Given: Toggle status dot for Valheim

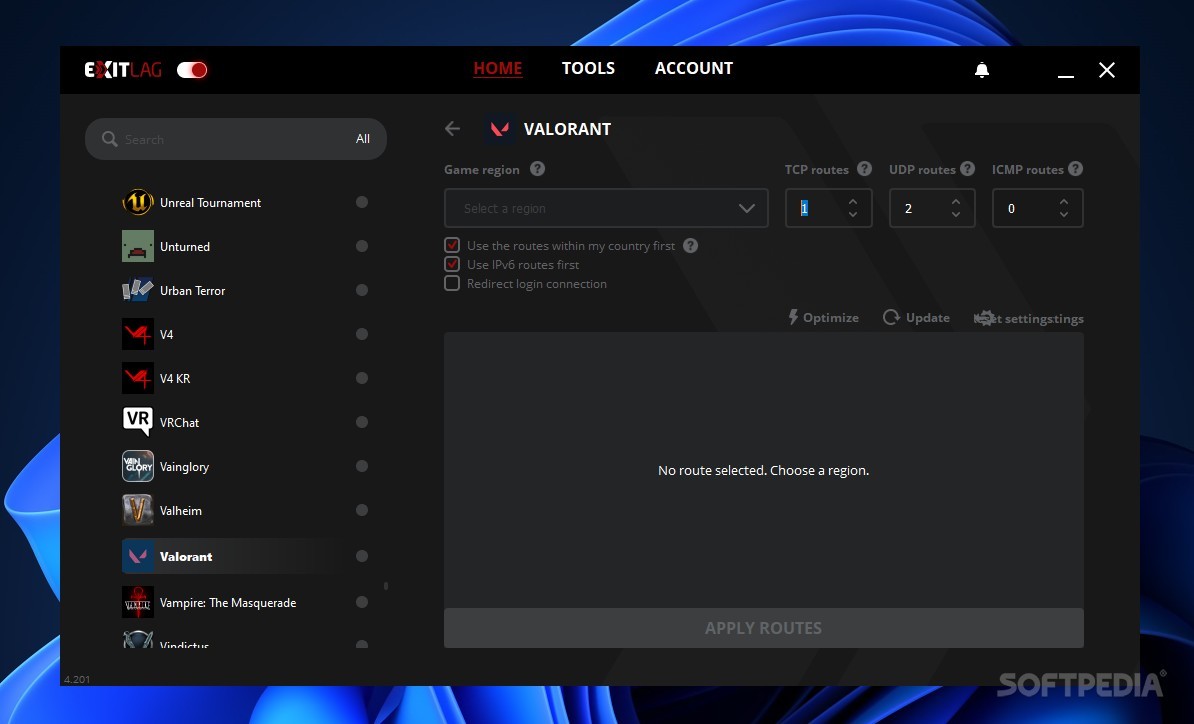Looking at the screenshot, I should (x=362, y=510).
